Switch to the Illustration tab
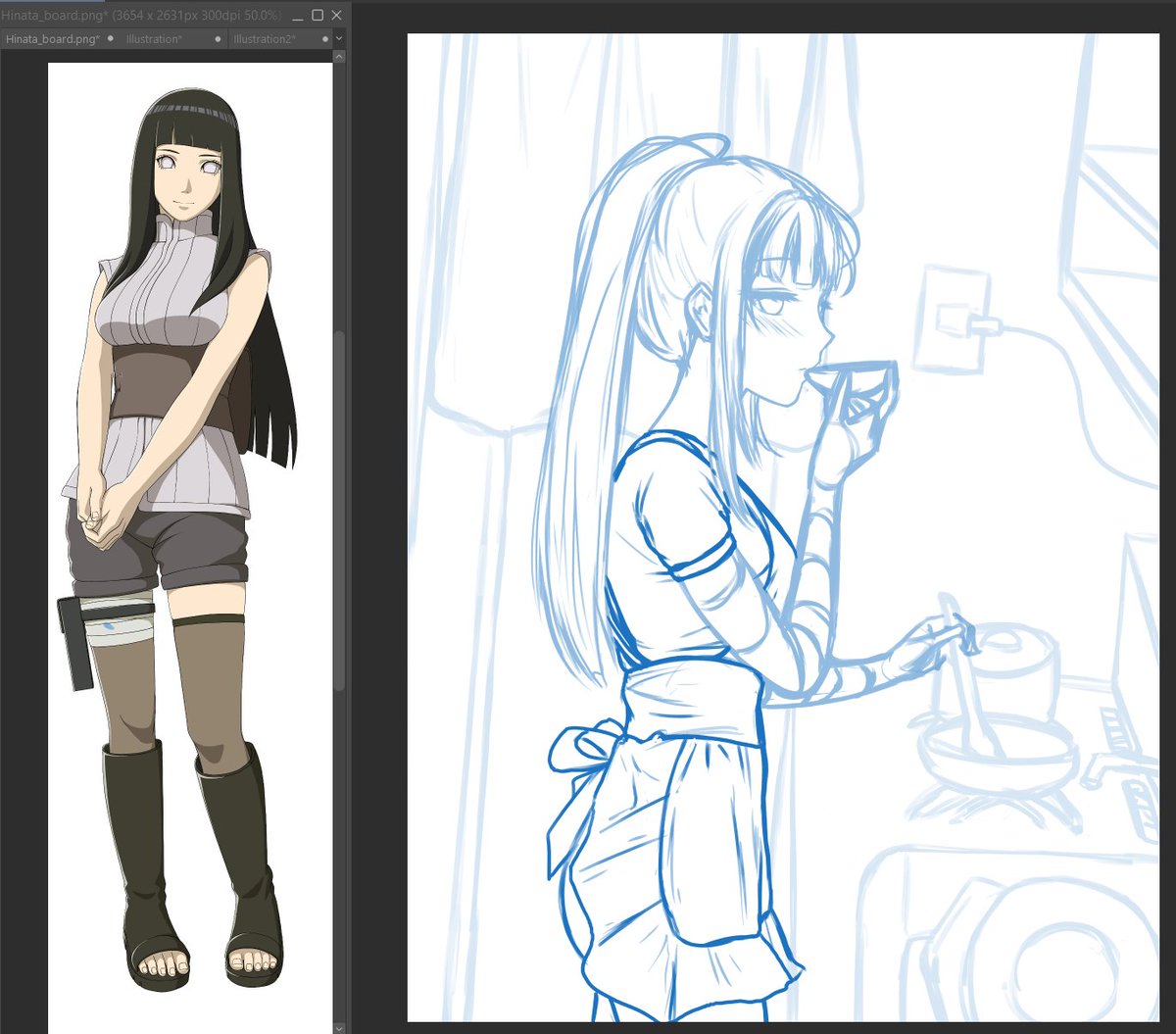This screenshot has width=1176, height=1034. click(173, 39)
